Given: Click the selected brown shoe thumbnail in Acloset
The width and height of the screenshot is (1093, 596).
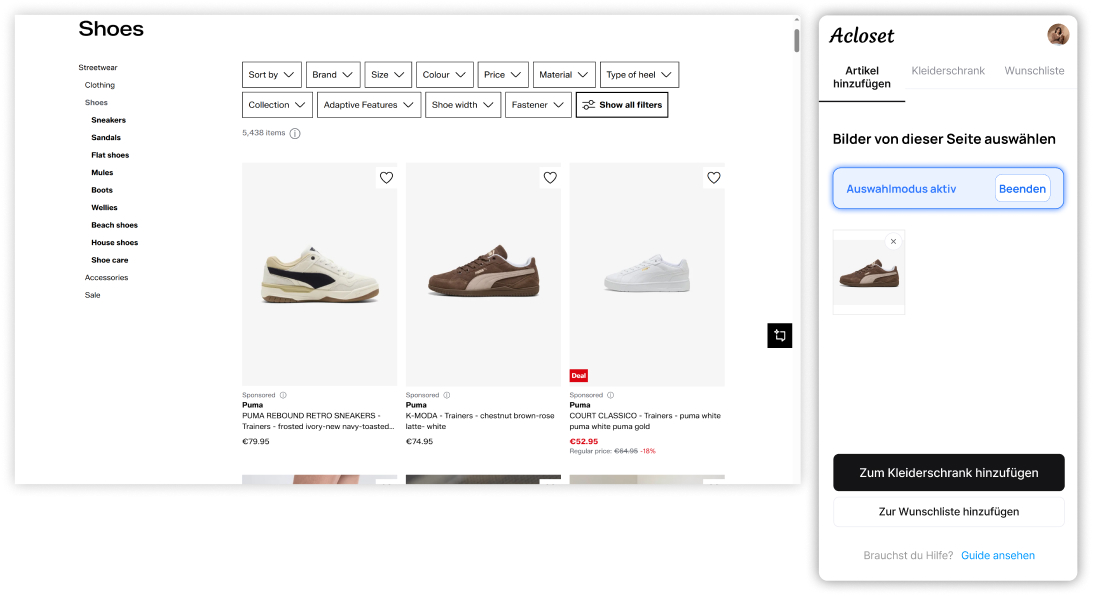Looking at the screenshot, I should (x=869, y=273).
